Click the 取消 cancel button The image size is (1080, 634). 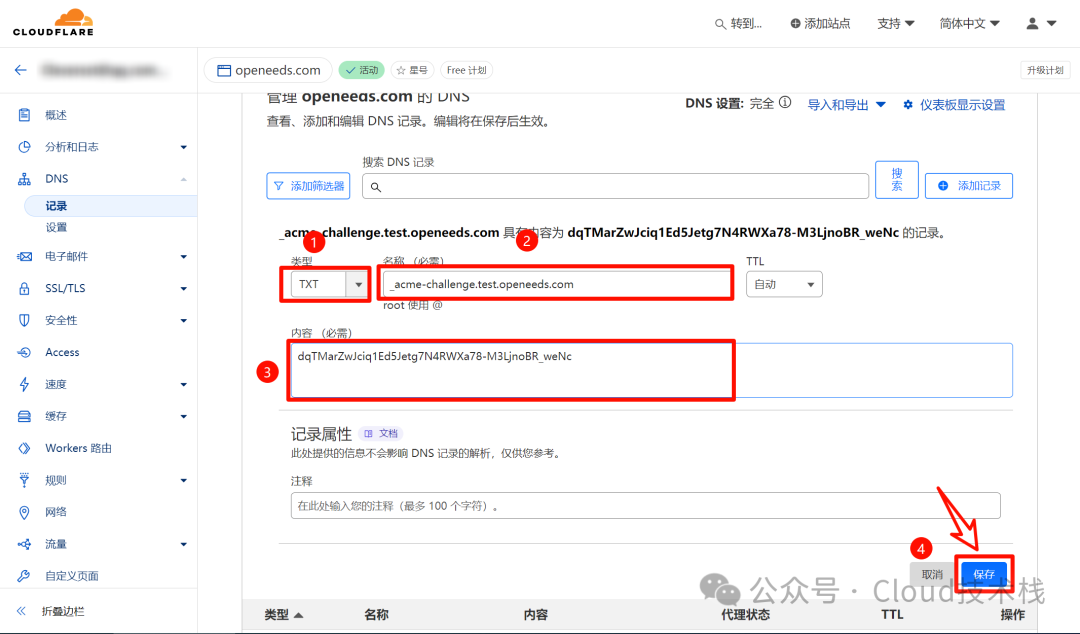932,574
